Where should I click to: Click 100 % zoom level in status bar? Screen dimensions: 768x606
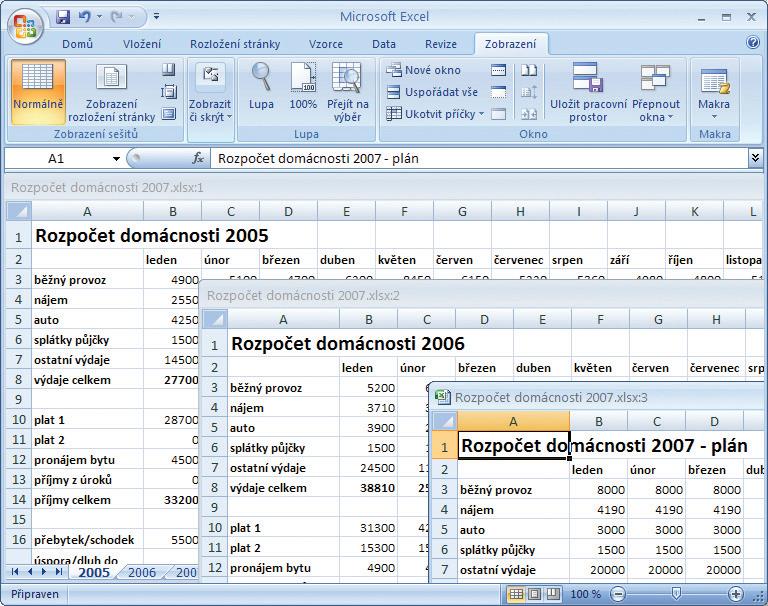585,594
